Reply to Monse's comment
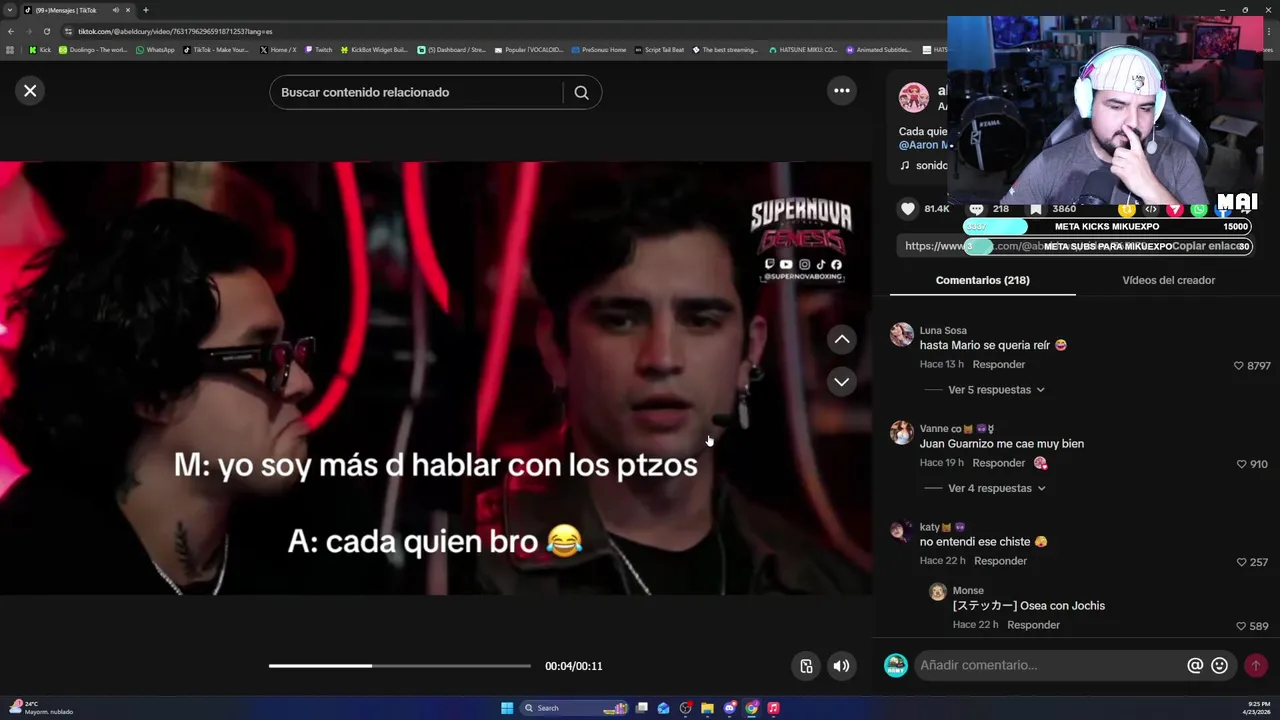 (x=1033, y=625)
